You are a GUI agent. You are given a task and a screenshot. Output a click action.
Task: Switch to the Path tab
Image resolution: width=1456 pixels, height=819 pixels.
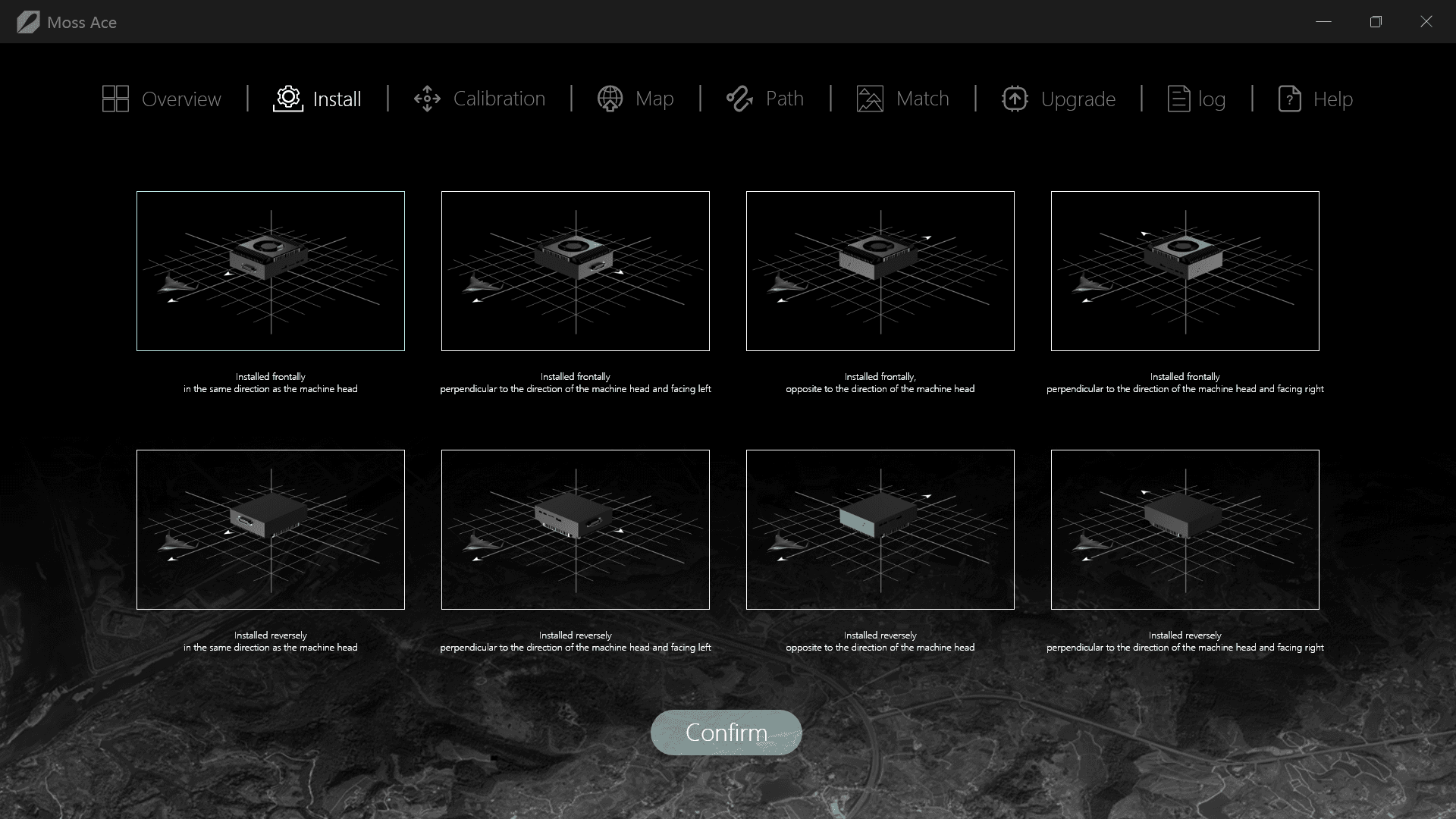[784, 99]
